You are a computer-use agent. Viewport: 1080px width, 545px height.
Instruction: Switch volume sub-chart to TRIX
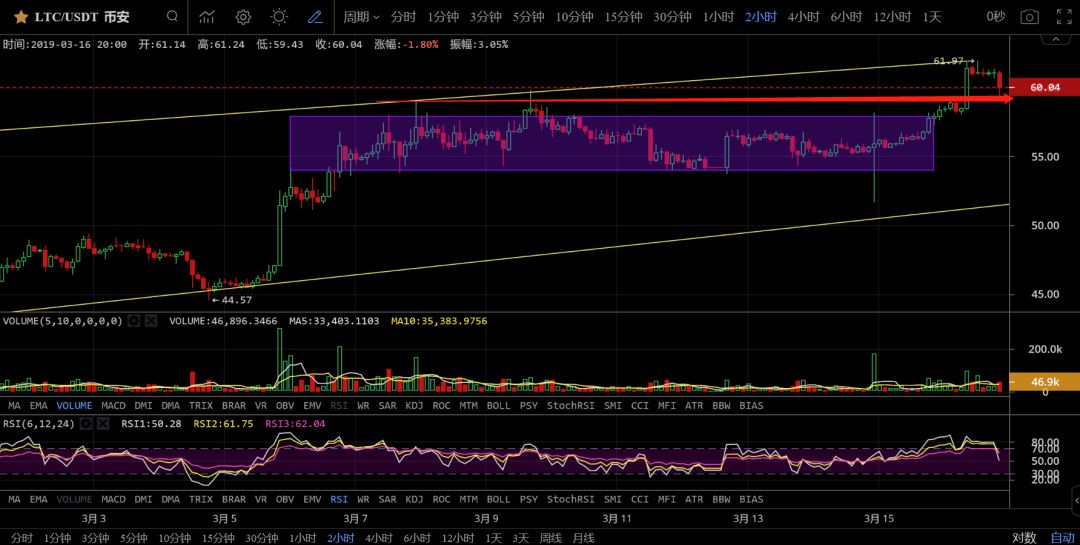(200, 406)
